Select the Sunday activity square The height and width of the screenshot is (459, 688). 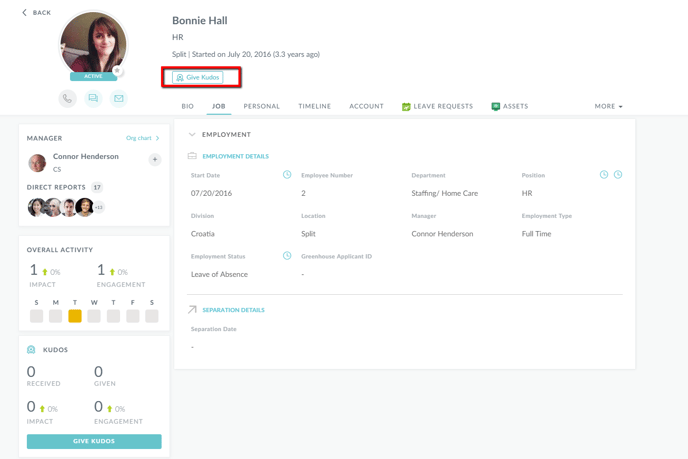click(36, 316)
